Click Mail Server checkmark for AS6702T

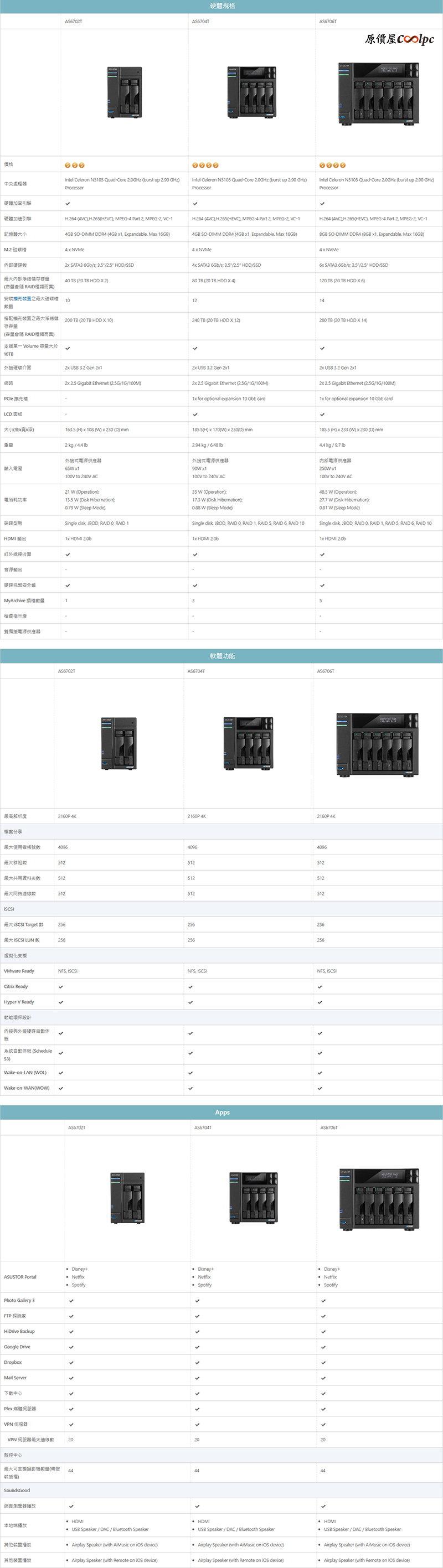71,1378
